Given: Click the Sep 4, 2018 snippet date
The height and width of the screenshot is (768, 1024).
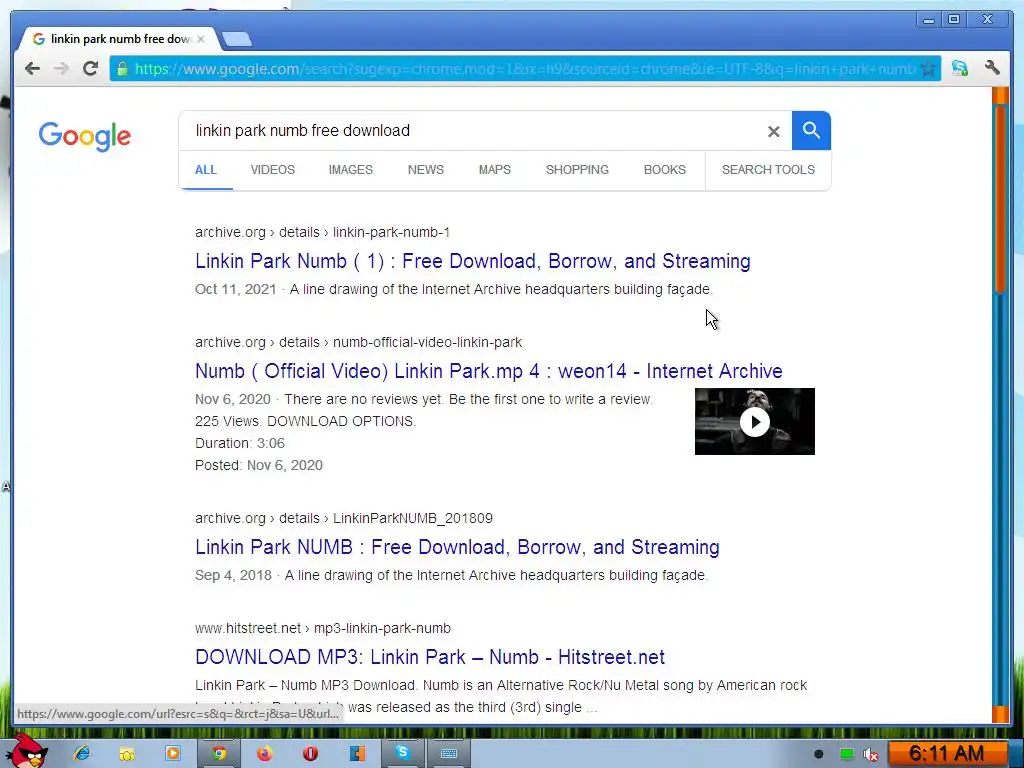Looking at the screenshot, I should coord(233,575).
